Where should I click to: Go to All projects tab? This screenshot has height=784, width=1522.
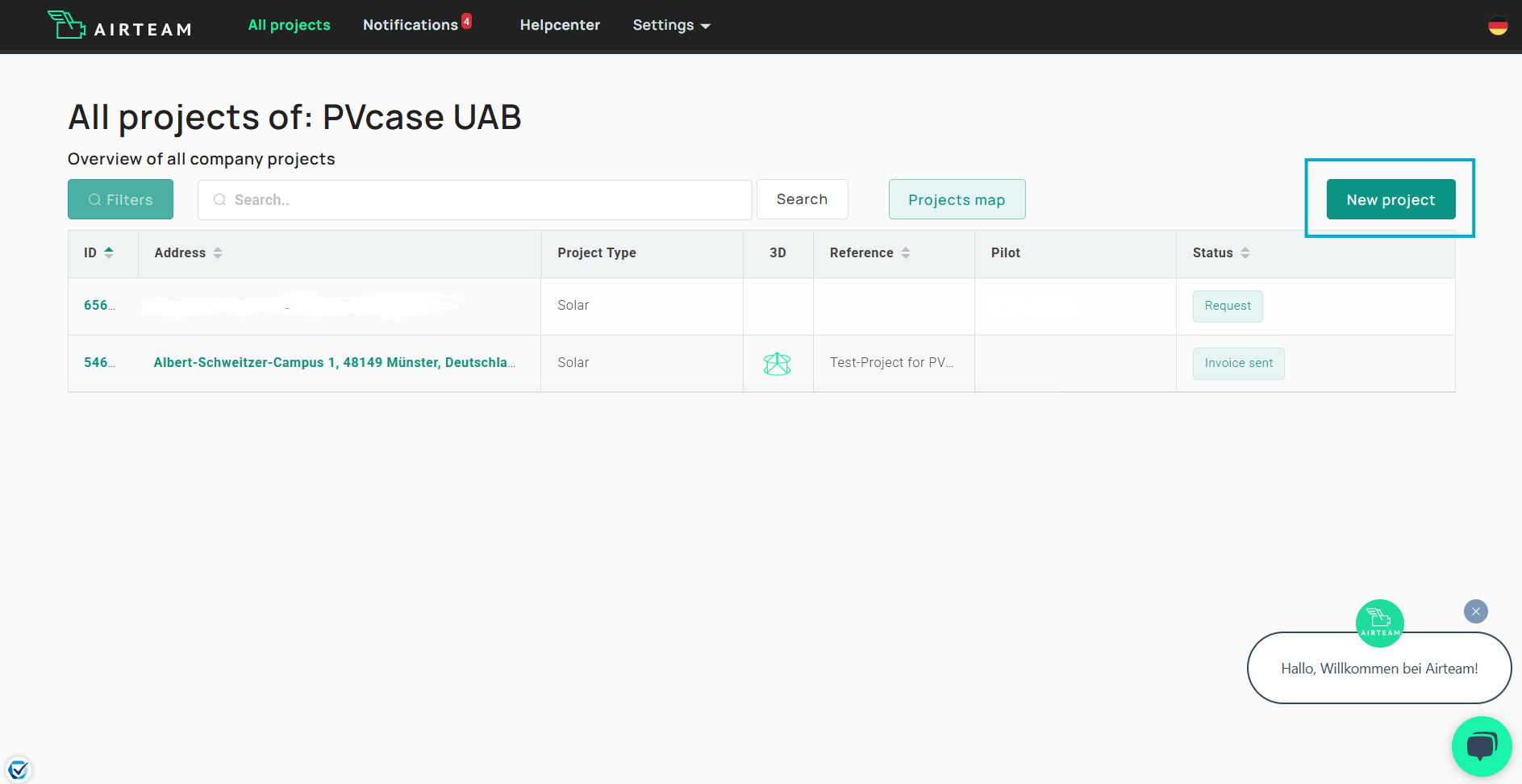pyautogui.click(x=289, y=25)
